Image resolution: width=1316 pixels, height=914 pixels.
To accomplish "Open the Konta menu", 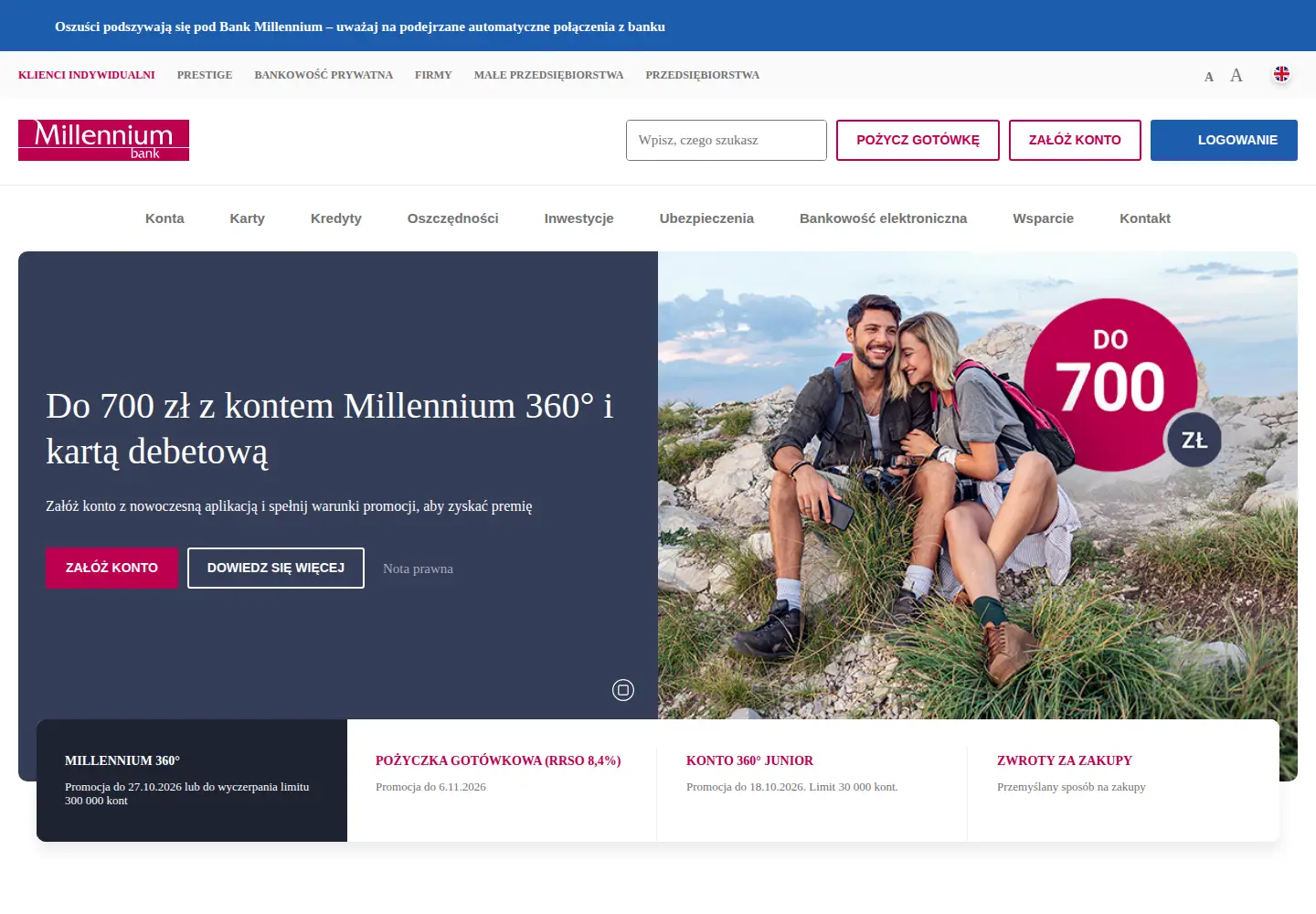I will [164, 218].
